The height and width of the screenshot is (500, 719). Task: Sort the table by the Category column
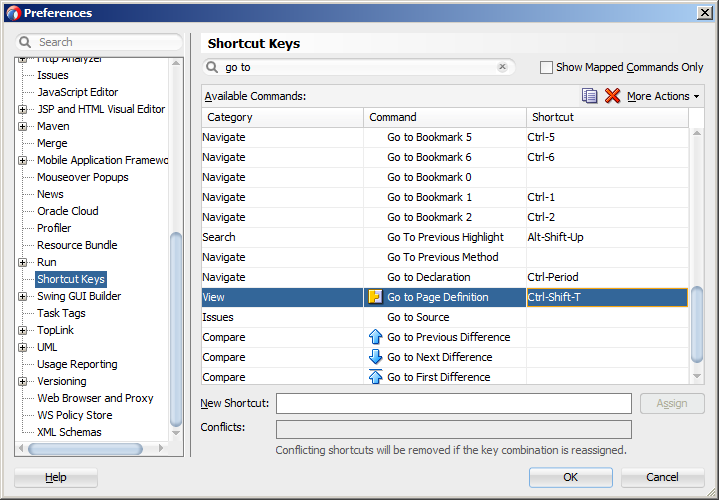(x=282, y=117)
